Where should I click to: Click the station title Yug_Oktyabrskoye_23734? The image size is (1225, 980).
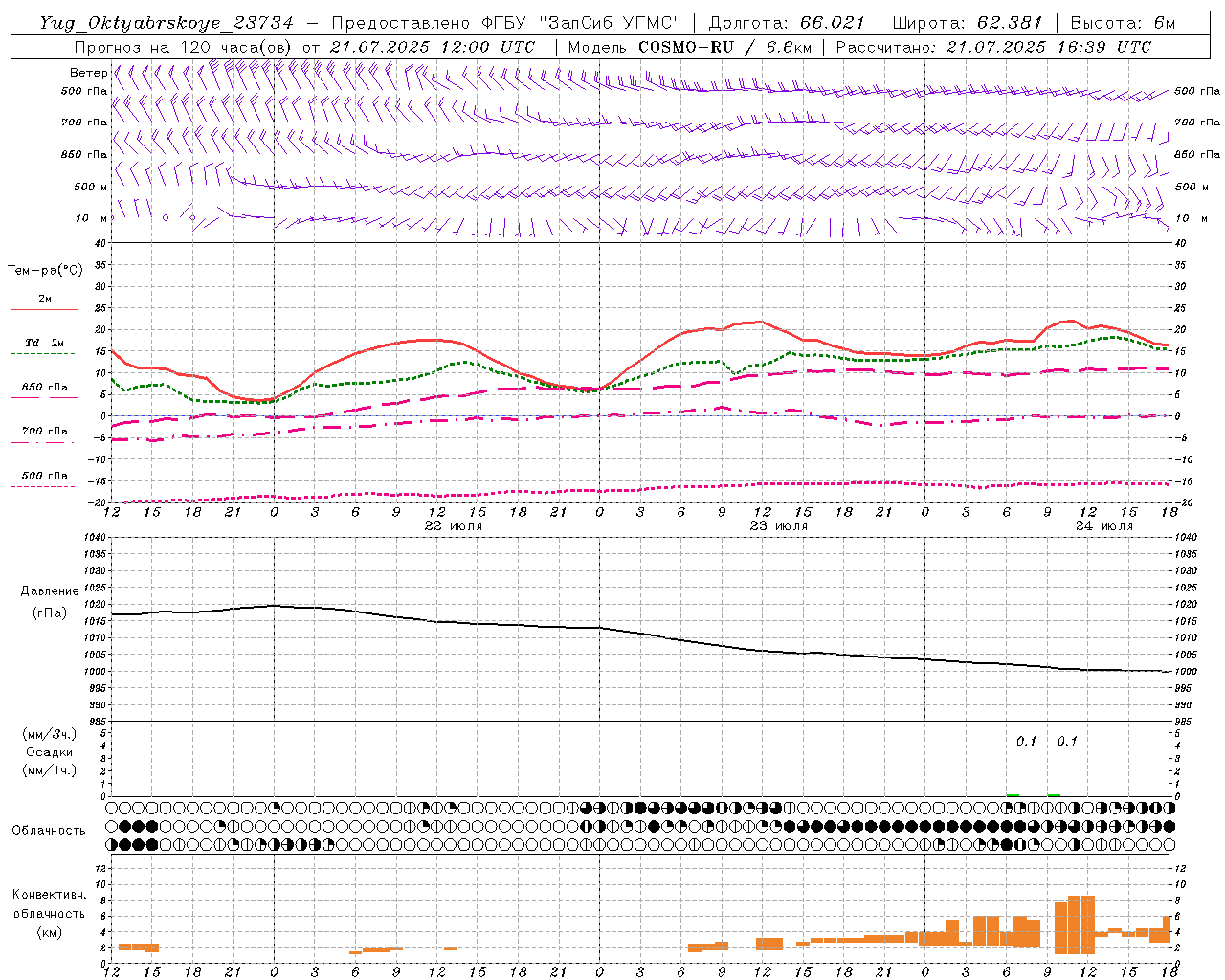tap(167, 24)
